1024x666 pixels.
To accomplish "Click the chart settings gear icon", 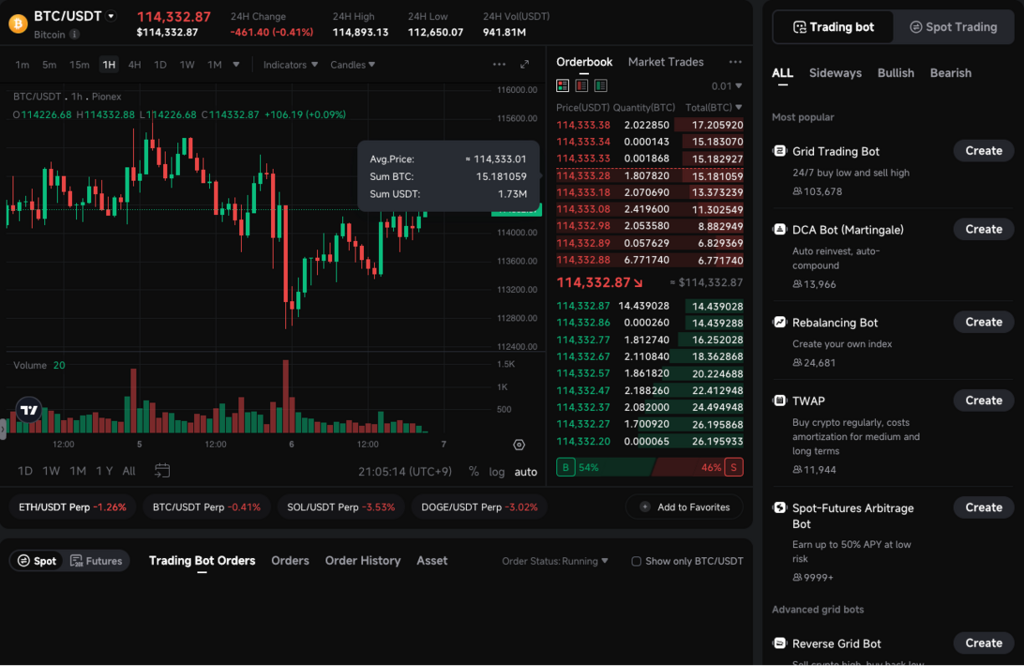I will click(x=519, y=445).
